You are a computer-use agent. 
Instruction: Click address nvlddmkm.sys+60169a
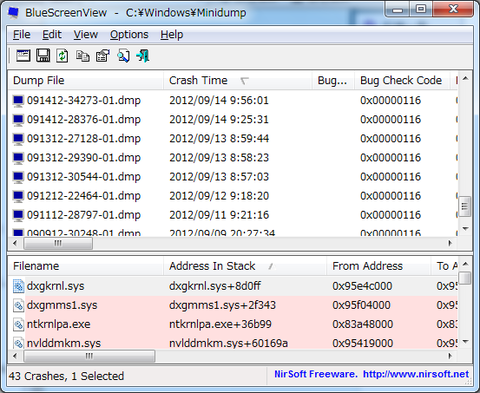click(228, 343)
